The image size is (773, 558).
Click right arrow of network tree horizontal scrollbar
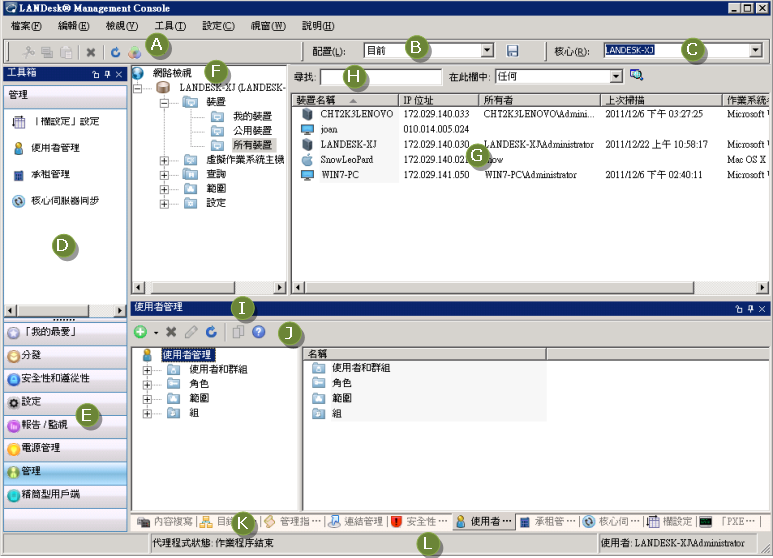pyautogui.click(x=280, y=287)
